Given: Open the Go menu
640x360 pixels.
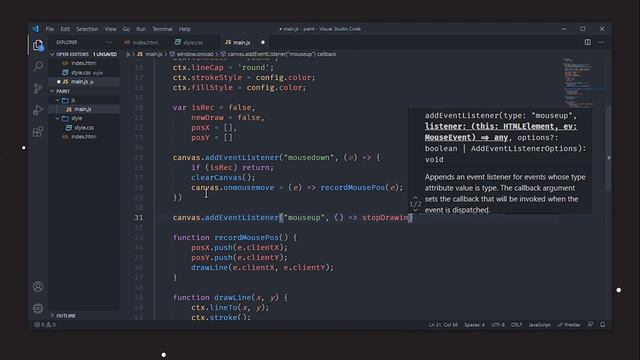Looking at the screenshot, I should coord(126,29).
